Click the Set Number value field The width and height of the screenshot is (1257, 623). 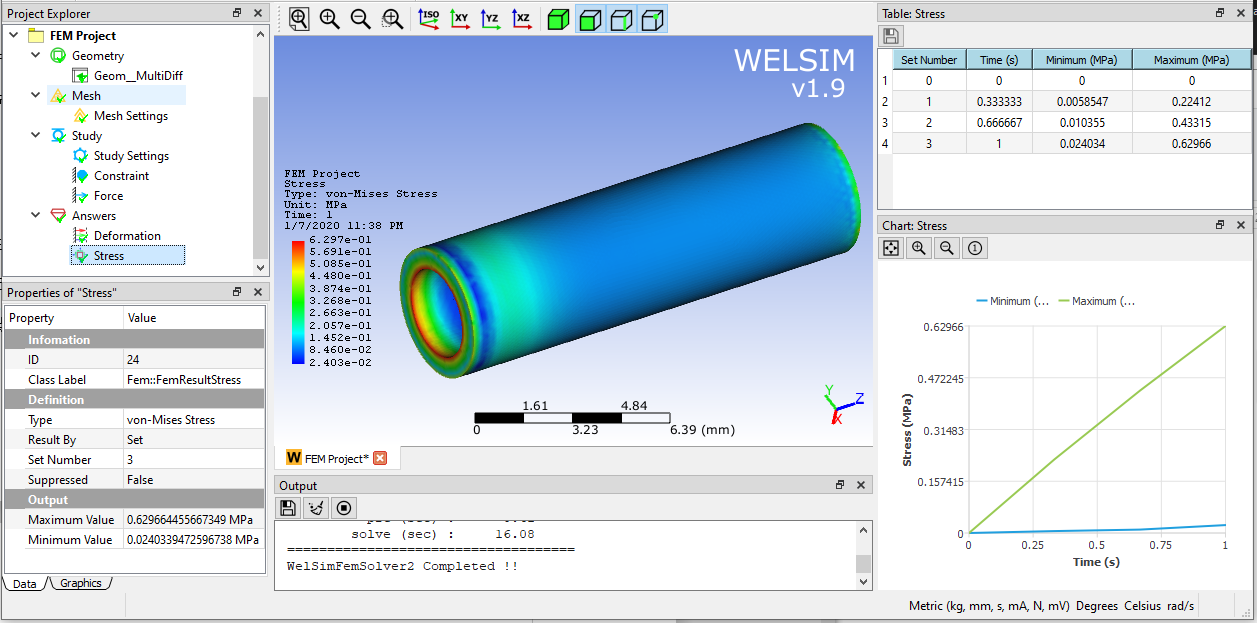point(194,460)
